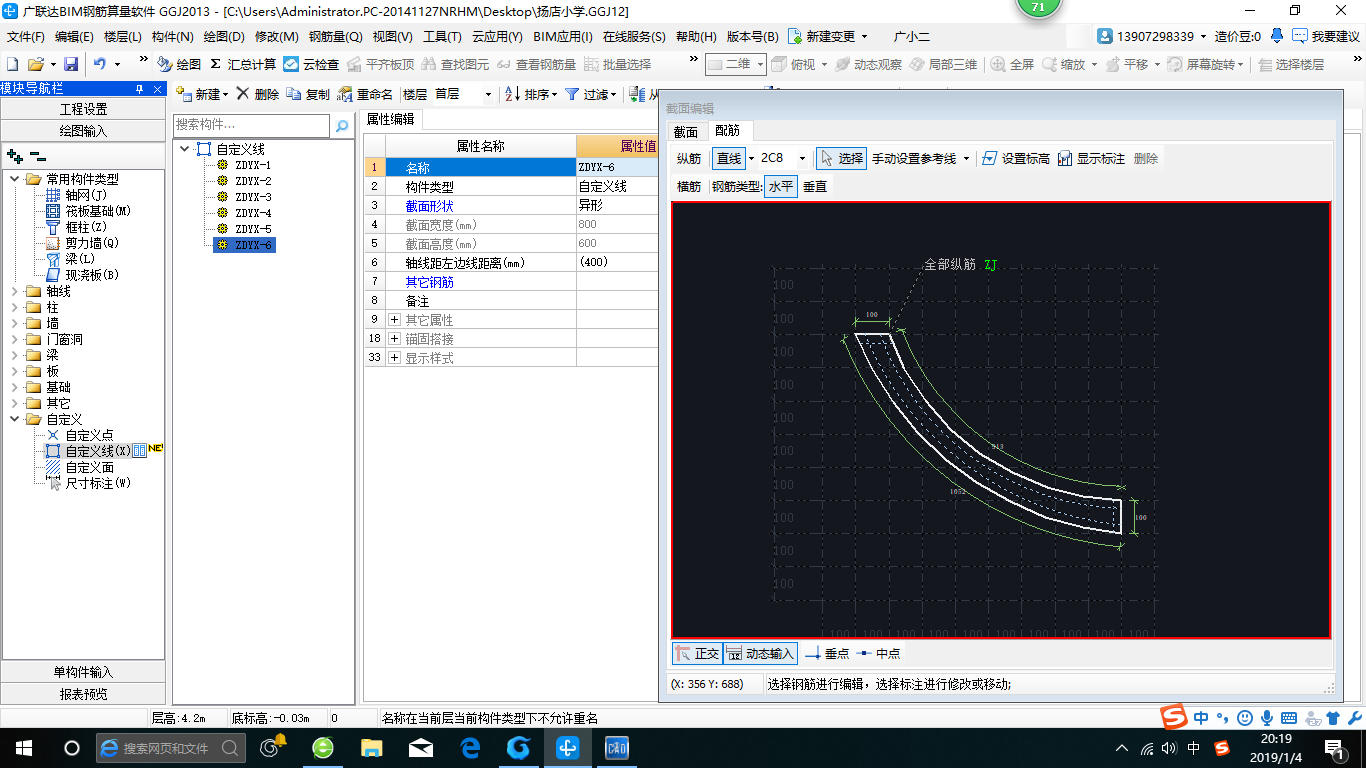Click 查找图元 find element tool
Image resolution: width=1366 pixels, height=768 pixels.
[455, 64]
